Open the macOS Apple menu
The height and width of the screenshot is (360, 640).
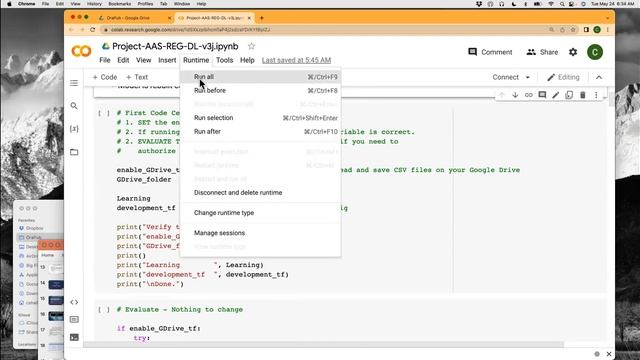point(9,4)
